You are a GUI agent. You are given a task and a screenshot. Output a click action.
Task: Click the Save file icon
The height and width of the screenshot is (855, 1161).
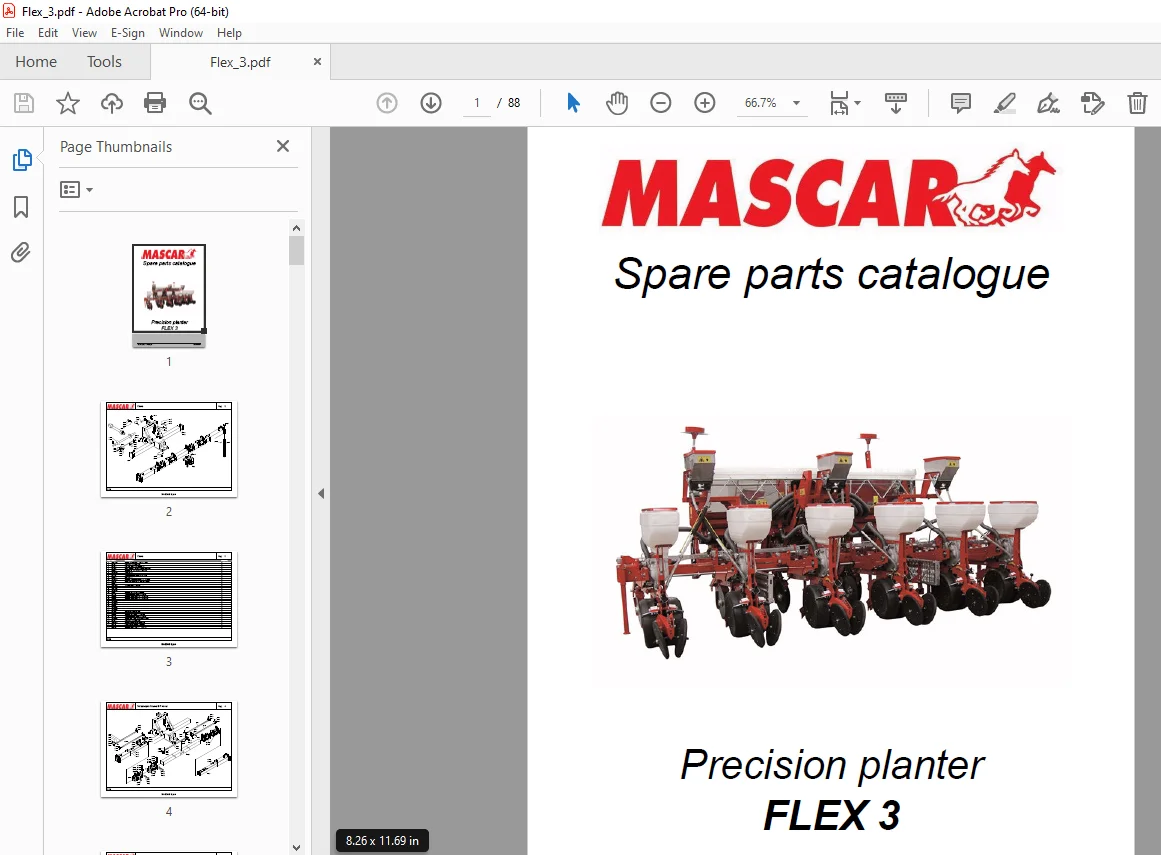[x=24, y=103]
